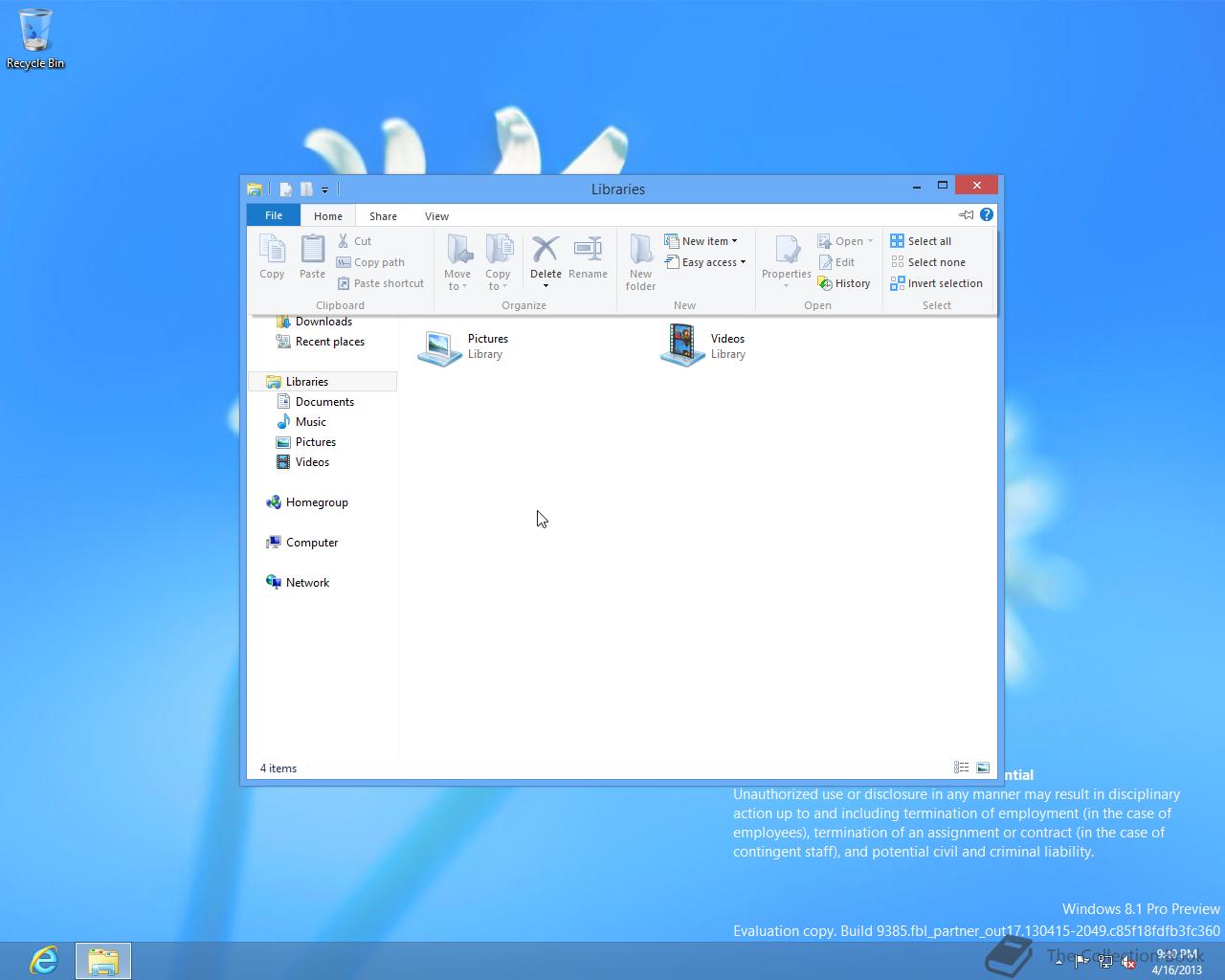The image size is (1225, 980).
Task: Click the '4 items' status text
Action: tap(278, 768)
